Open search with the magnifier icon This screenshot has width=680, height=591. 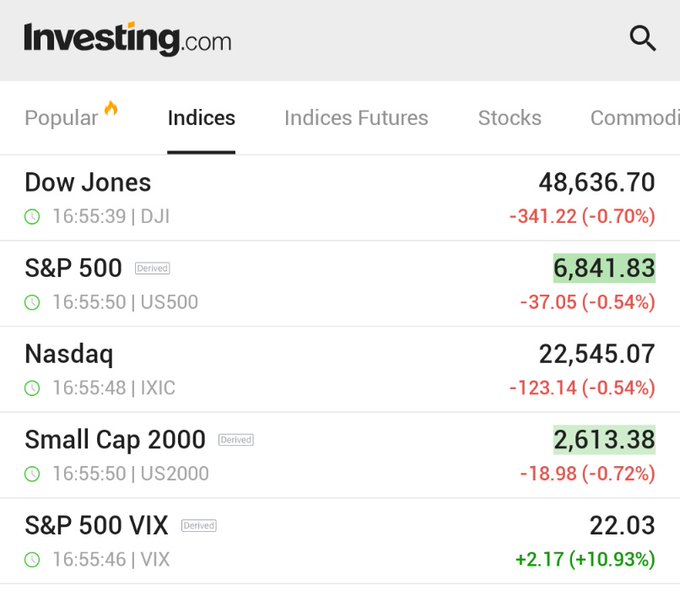(x=642, y=39)
